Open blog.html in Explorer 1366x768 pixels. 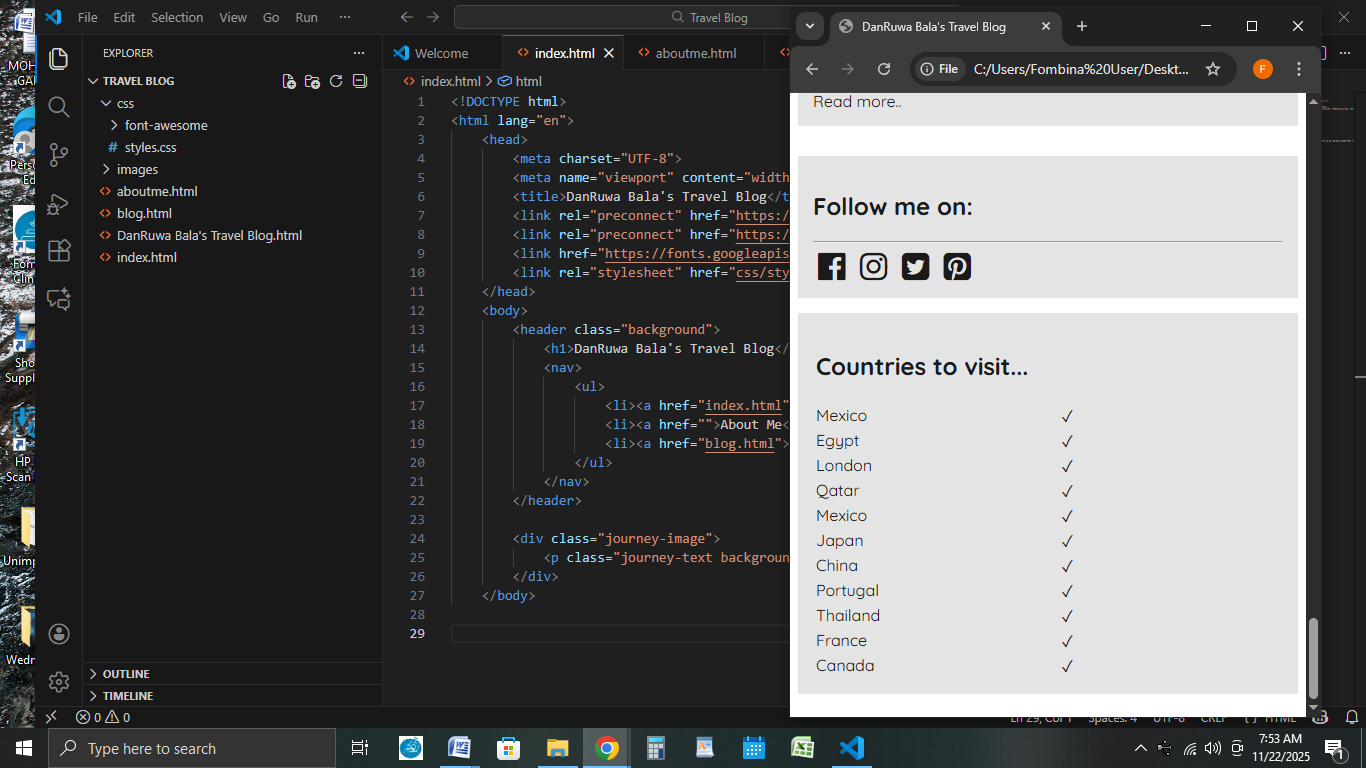coord(232,213)
